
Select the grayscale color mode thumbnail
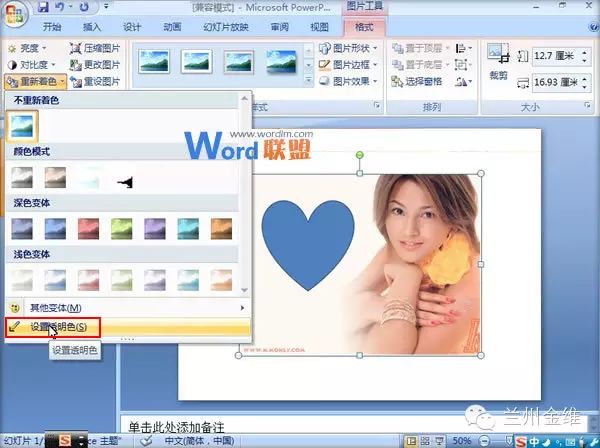[22, 178]
